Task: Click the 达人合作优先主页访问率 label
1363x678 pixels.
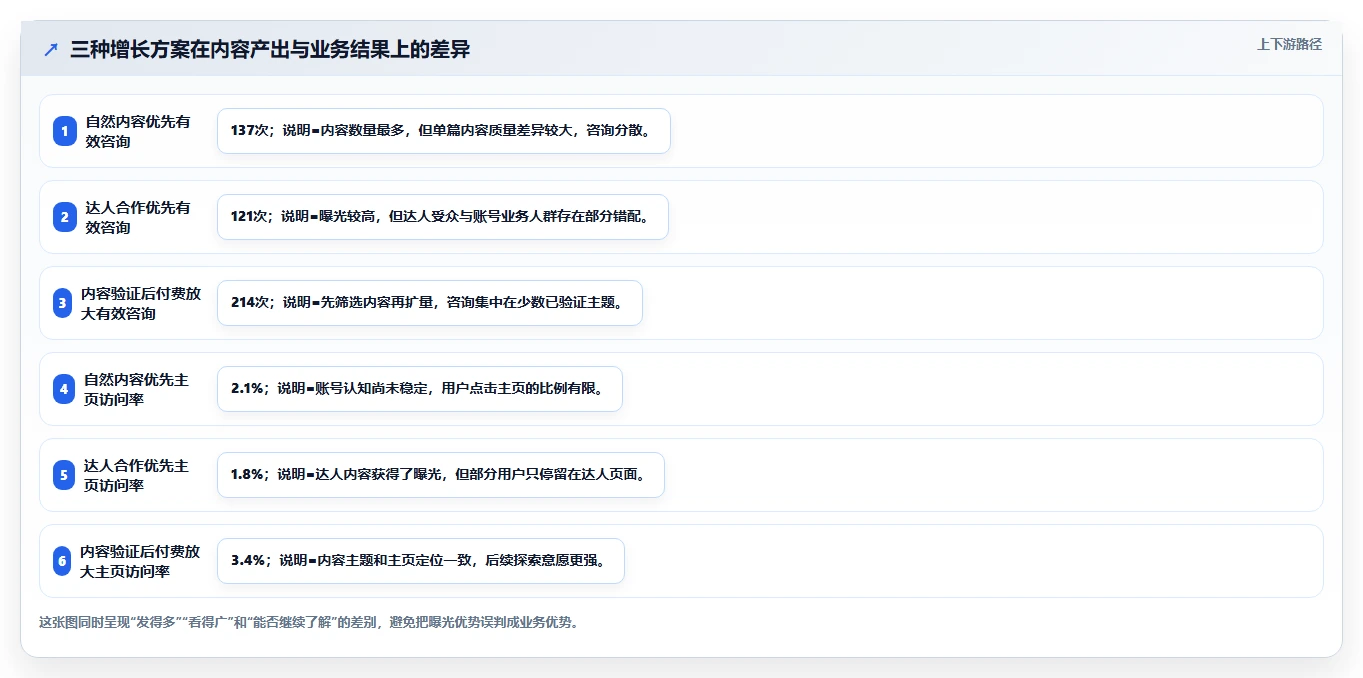Action: point(136,475)
